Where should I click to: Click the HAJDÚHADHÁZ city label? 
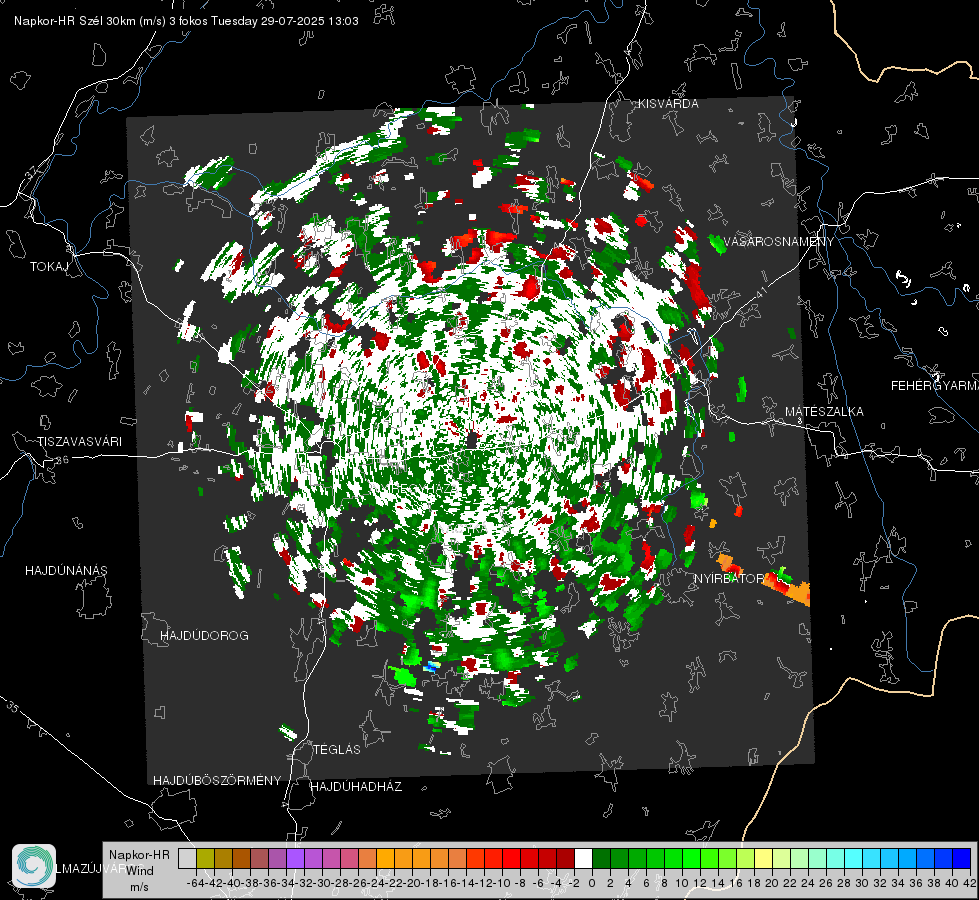(x=356, y=787)
